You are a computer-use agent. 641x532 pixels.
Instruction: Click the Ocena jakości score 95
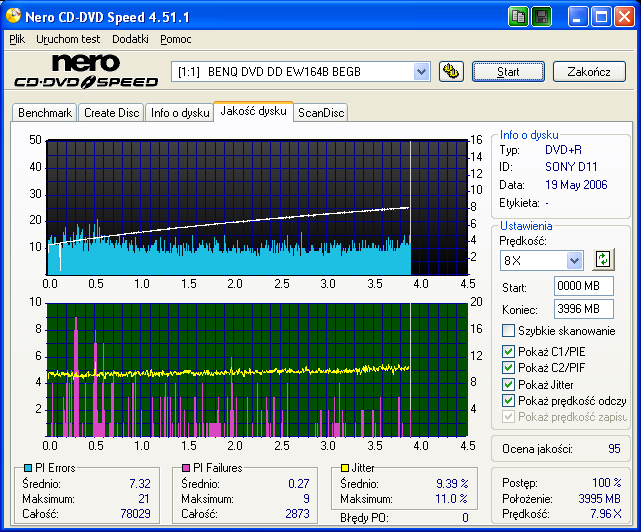[614, 449]
